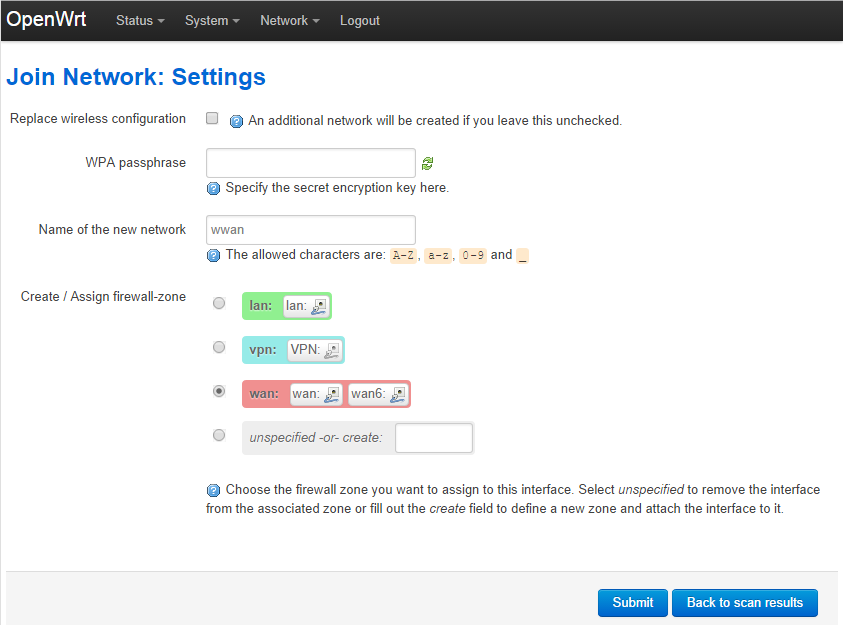Image resolution: width=843 pixels, height=625 pixels.
Task: Click help icon next to allowed characters text
Action: [x=213, y=255]
